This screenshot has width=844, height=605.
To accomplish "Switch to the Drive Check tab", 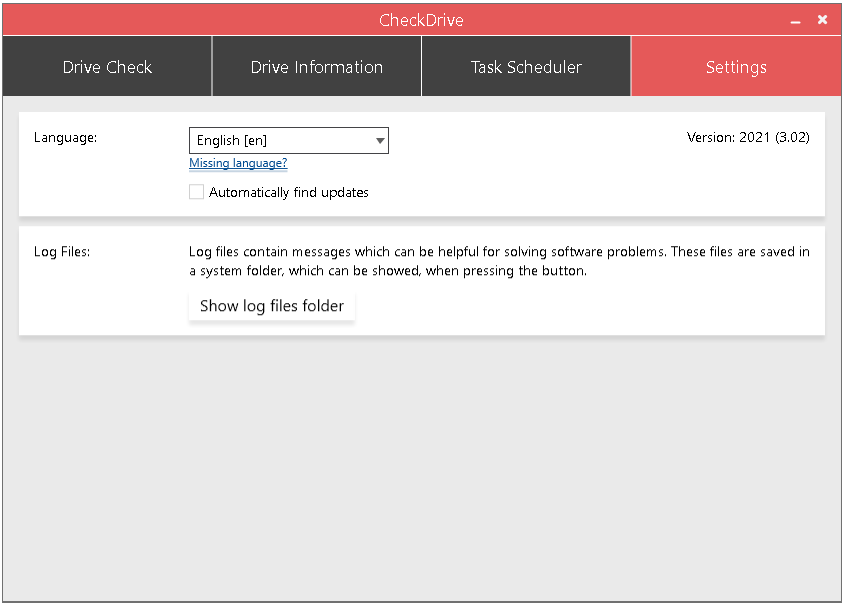I will [x=107, y=67].
